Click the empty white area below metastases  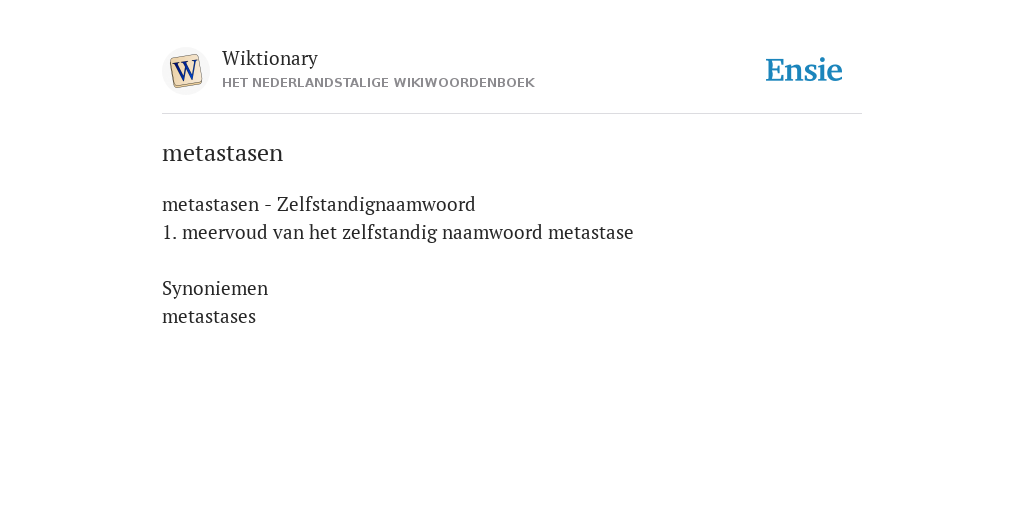(512, 418)
